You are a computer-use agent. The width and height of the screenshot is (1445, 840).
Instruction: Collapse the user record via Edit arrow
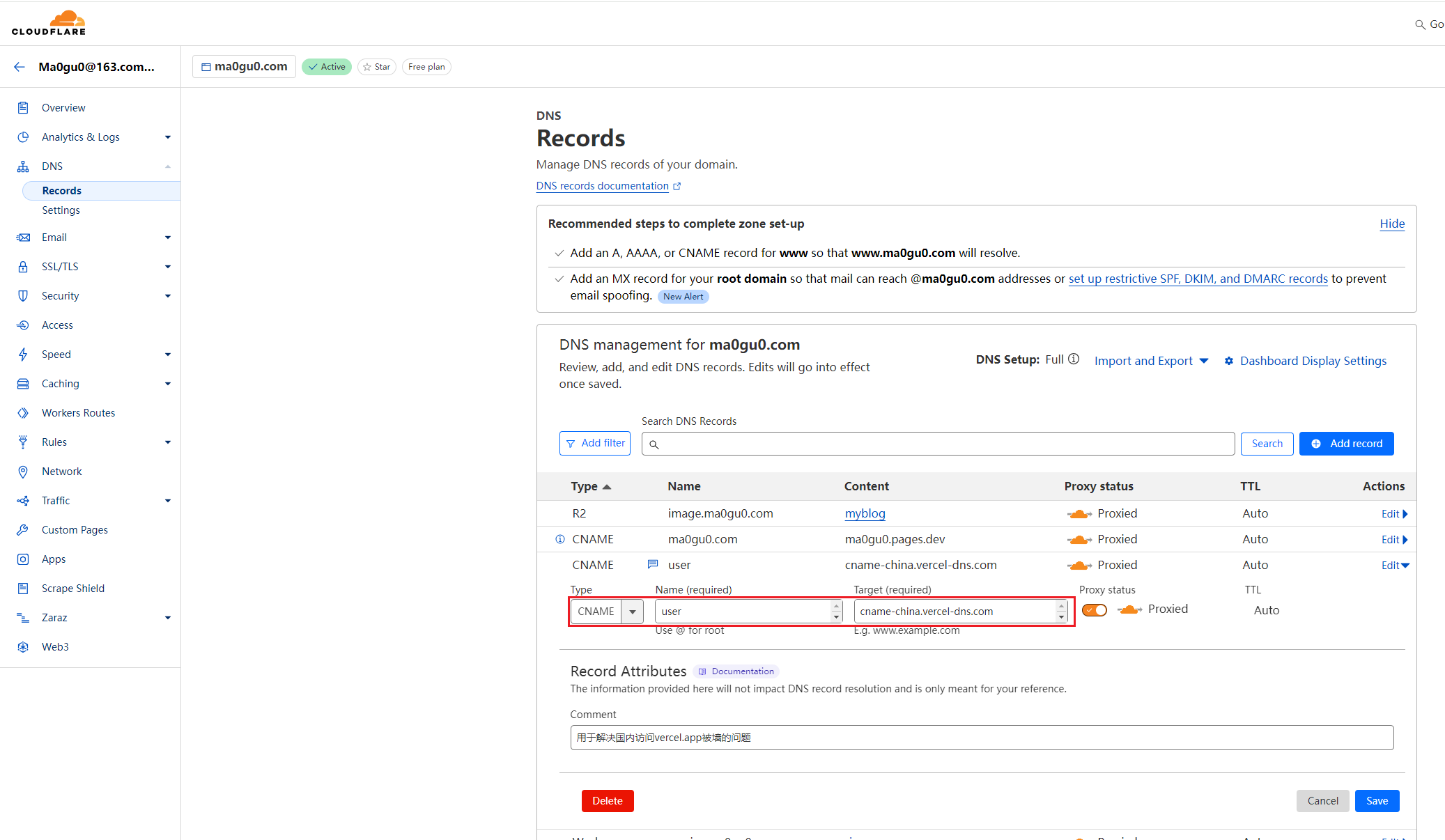click(1396, 566)
